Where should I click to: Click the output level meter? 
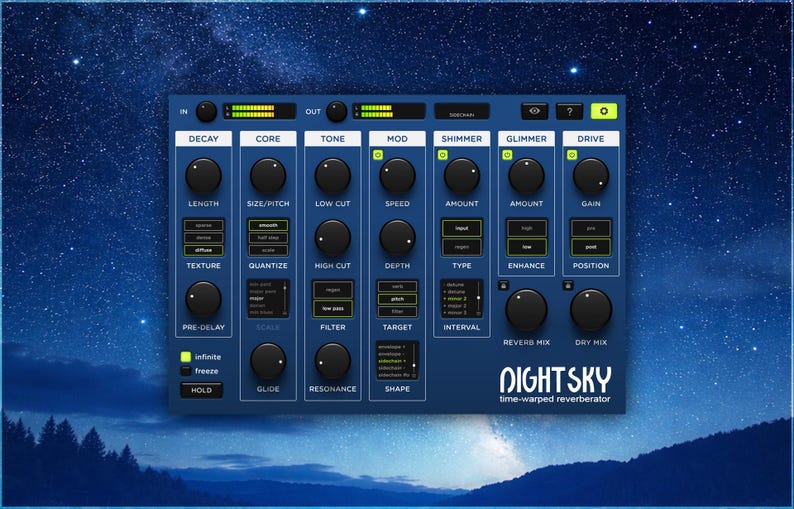coord(389,111)
